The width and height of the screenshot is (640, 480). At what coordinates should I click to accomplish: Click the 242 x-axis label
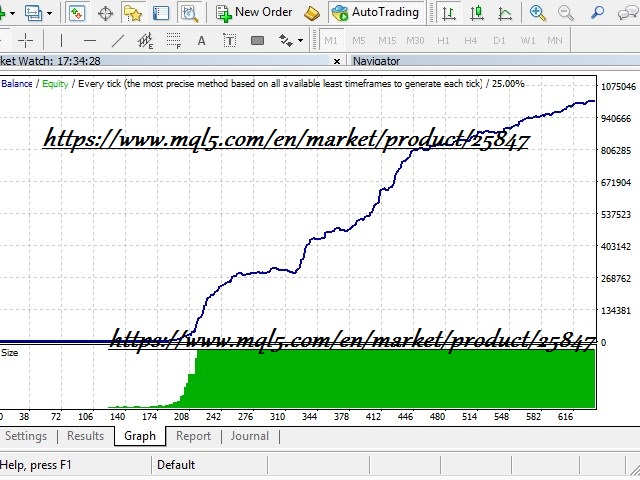[213, 417]
